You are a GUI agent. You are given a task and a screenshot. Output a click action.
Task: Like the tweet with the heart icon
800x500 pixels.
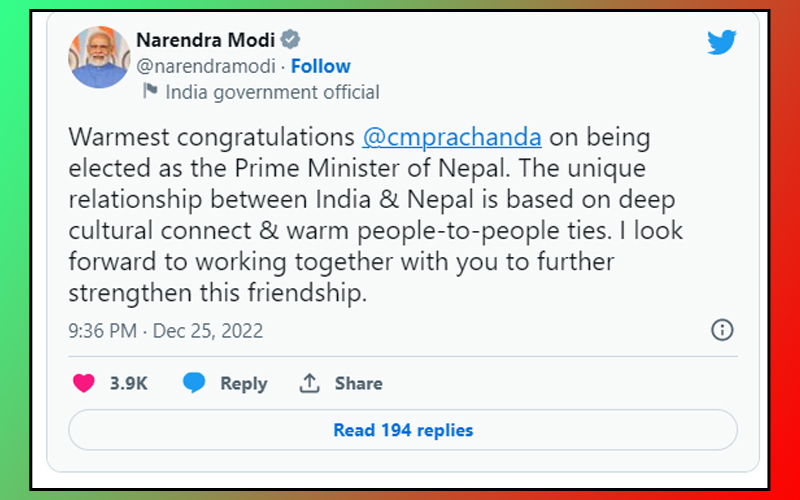85,383
